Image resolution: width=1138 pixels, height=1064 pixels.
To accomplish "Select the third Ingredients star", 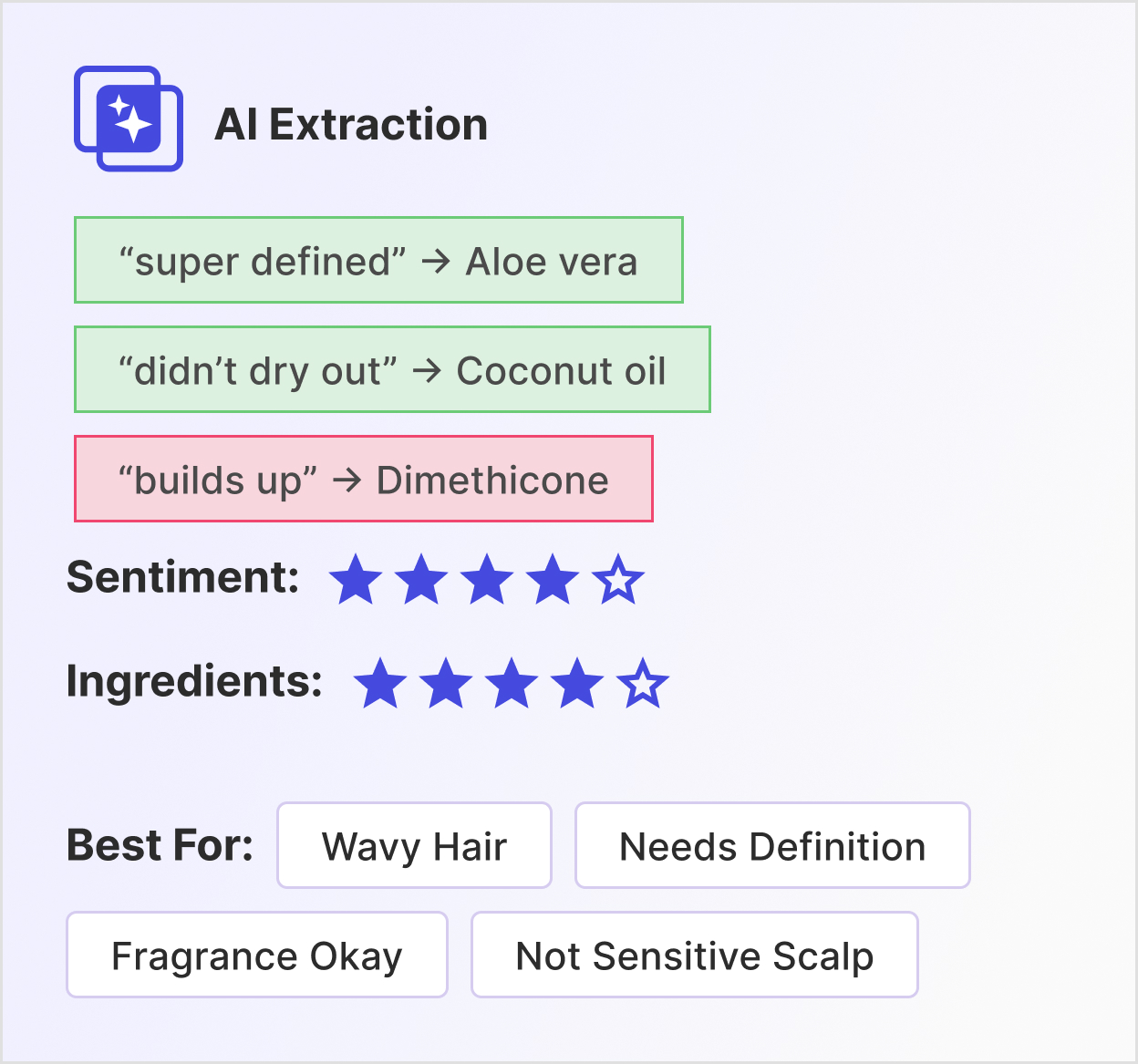I will click(x=512, y=683).
